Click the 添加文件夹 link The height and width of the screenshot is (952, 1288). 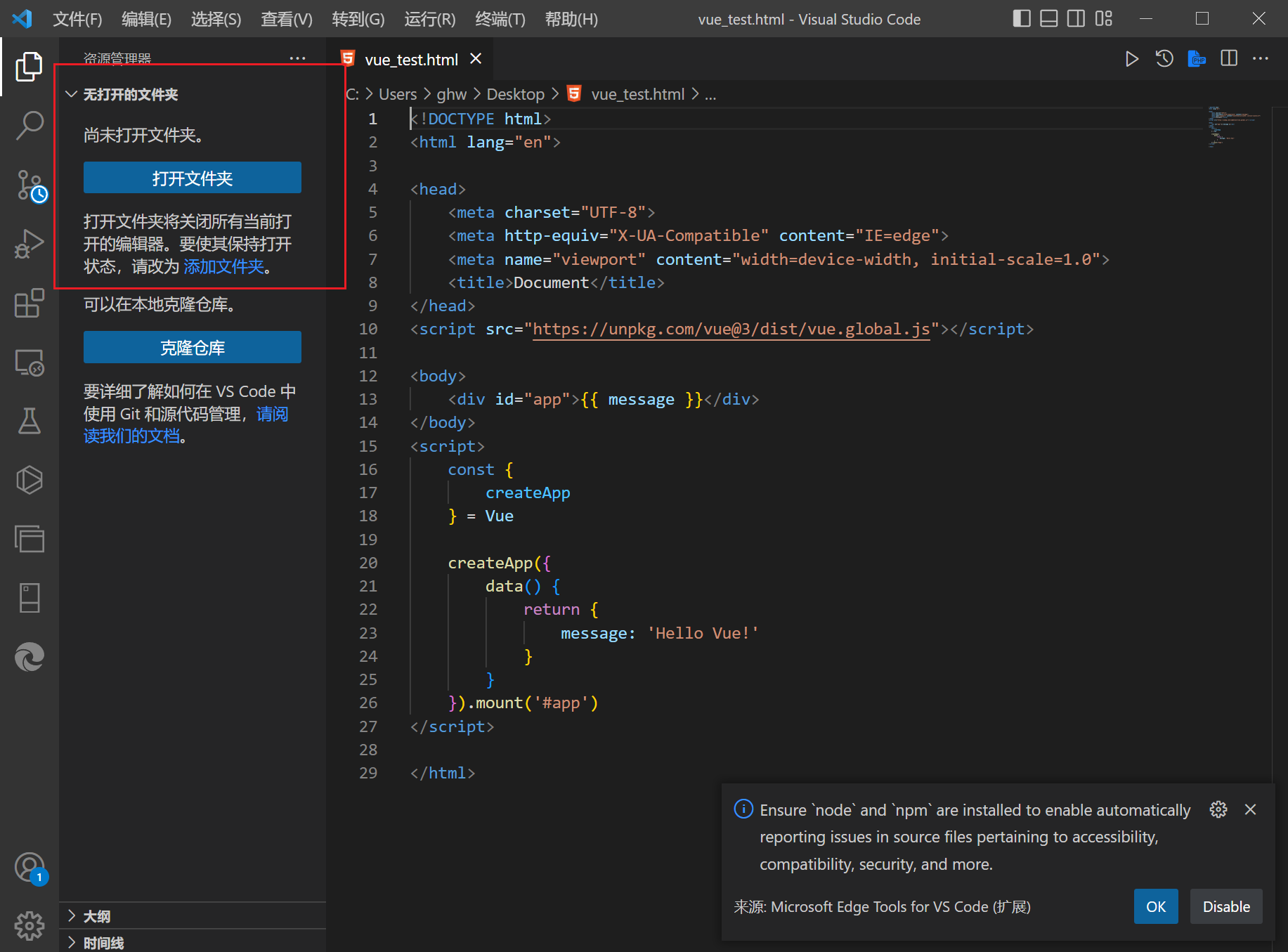point(223,266)
